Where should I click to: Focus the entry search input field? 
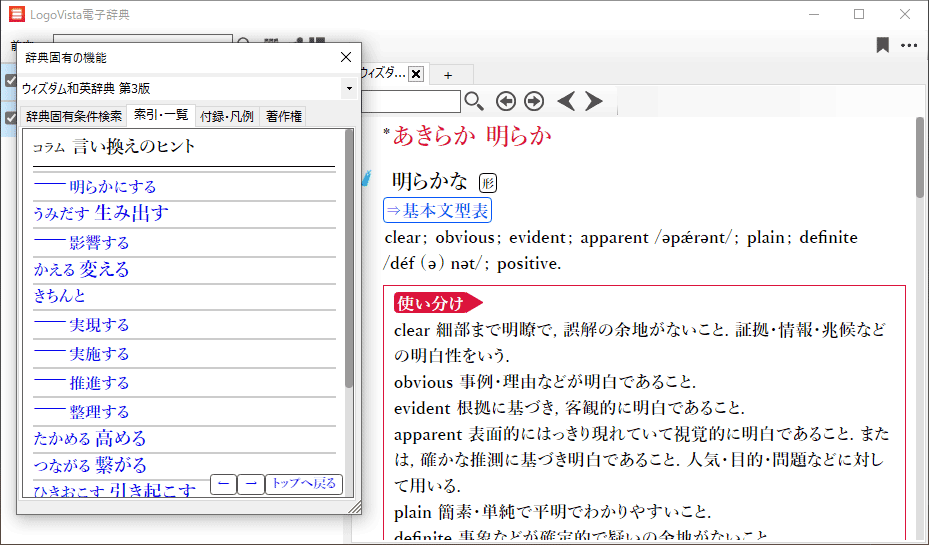coord(411,101)
